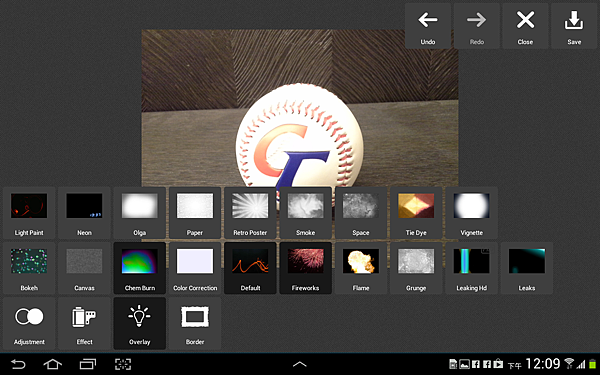The width and height of the screenshot is (600, 375).
Task: Open the Border category
Action: coord(195,323)
